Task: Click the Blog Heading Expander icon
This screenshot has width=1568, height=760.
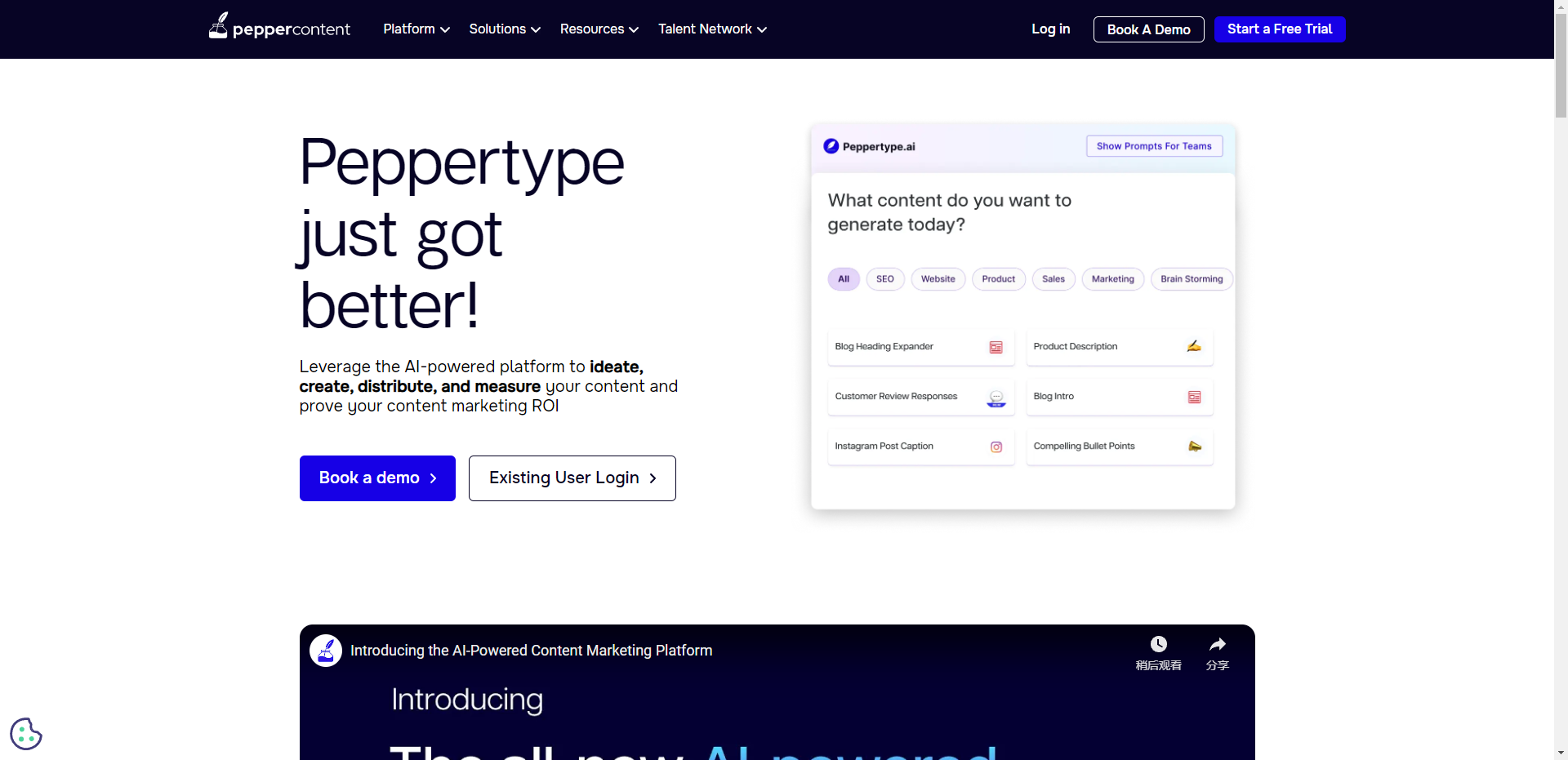Action: click(x=996, y=348)
